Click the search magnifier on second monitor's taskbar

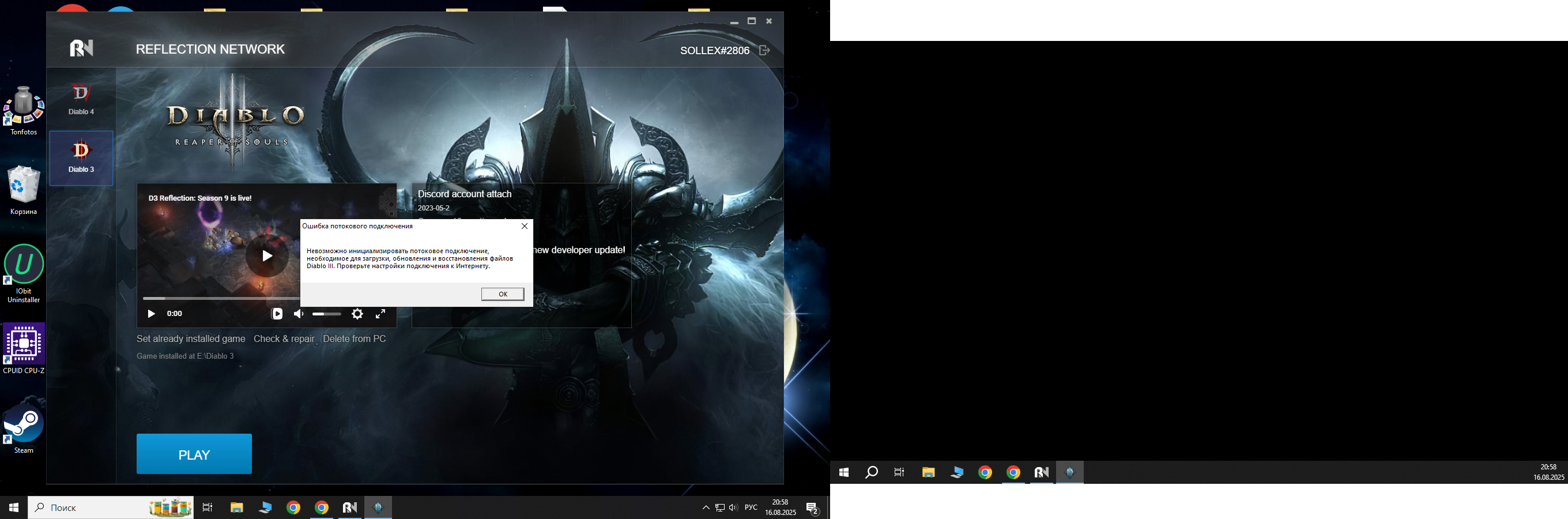(872, 472)
